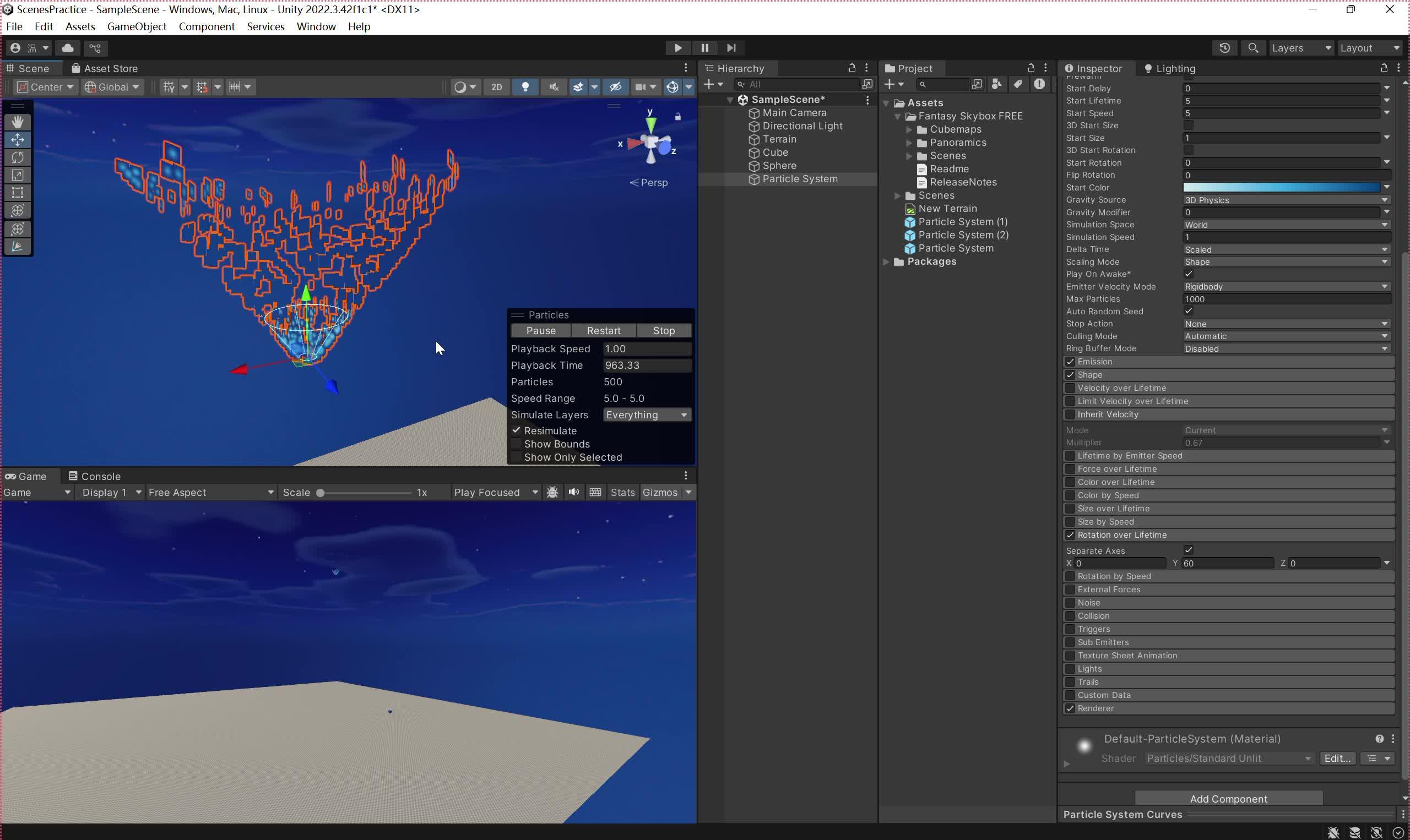
Task: Select the Scale tool
Action: (x=18, y=175)
